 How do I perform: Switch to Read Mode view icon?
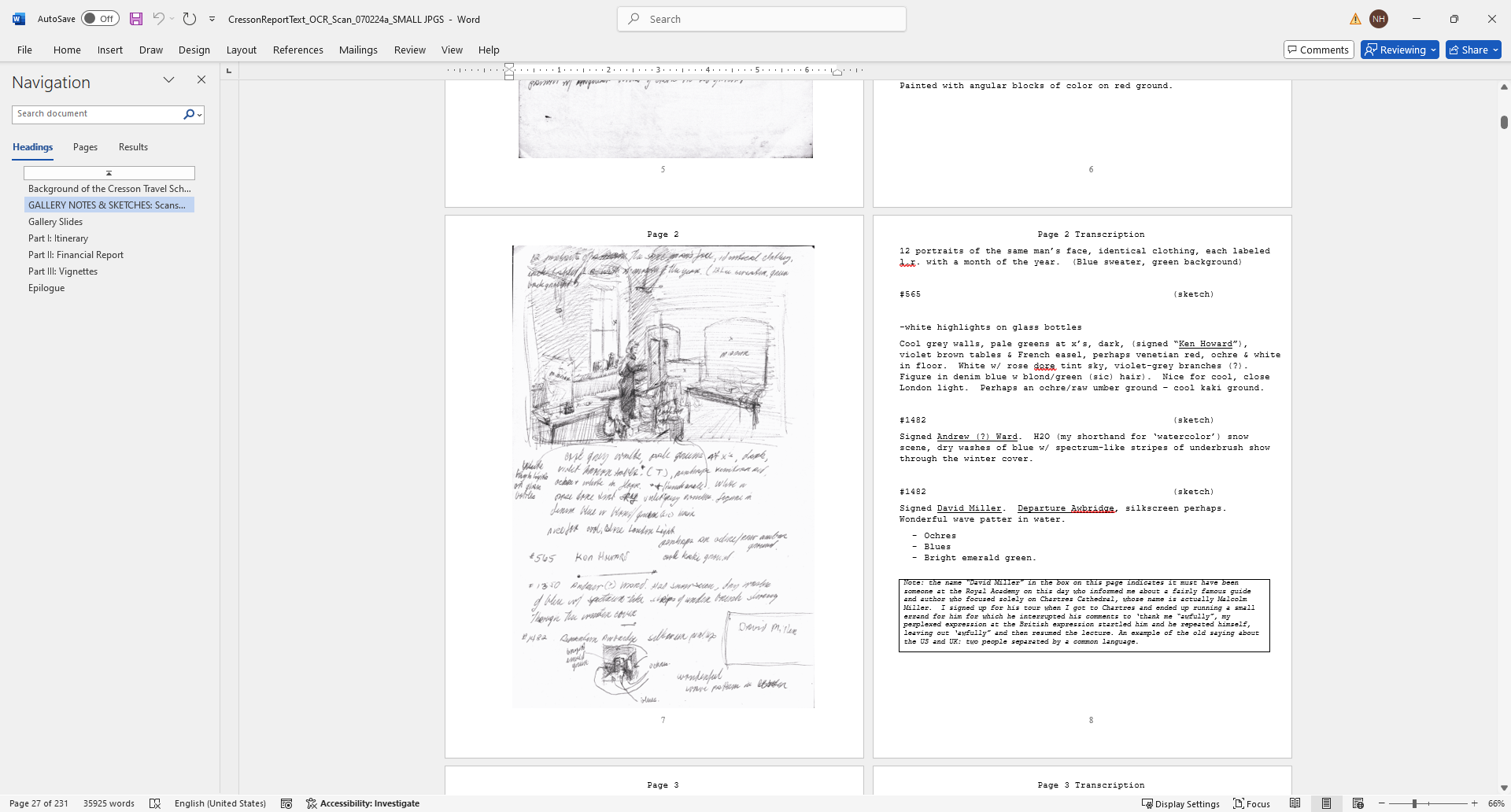pos(1296,803)
